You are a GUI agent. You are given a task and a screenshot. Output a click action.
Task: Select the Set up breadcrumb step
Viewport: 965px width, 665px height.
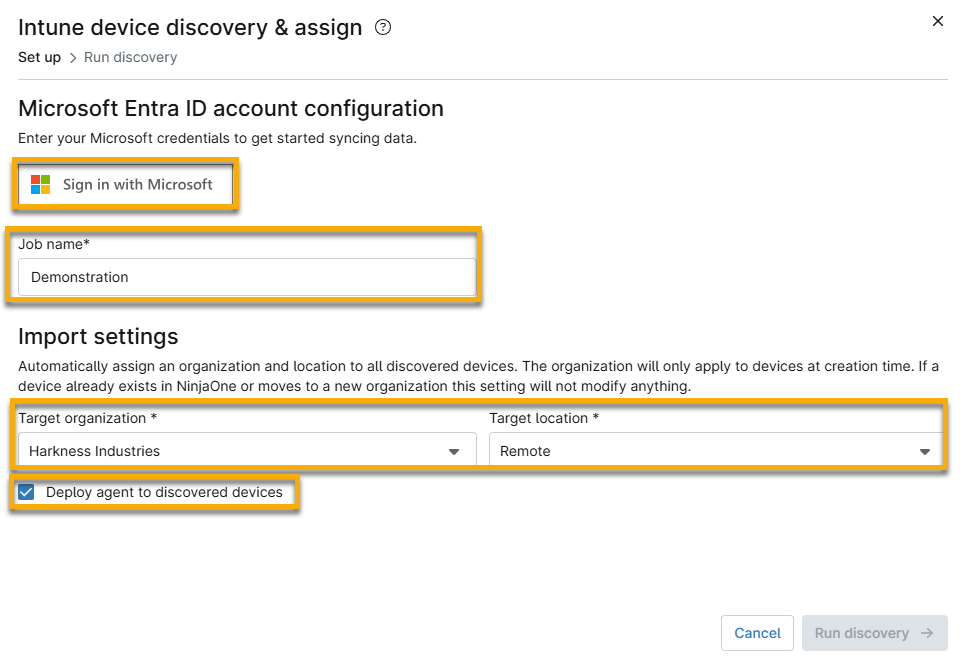[x=39, y=57]
